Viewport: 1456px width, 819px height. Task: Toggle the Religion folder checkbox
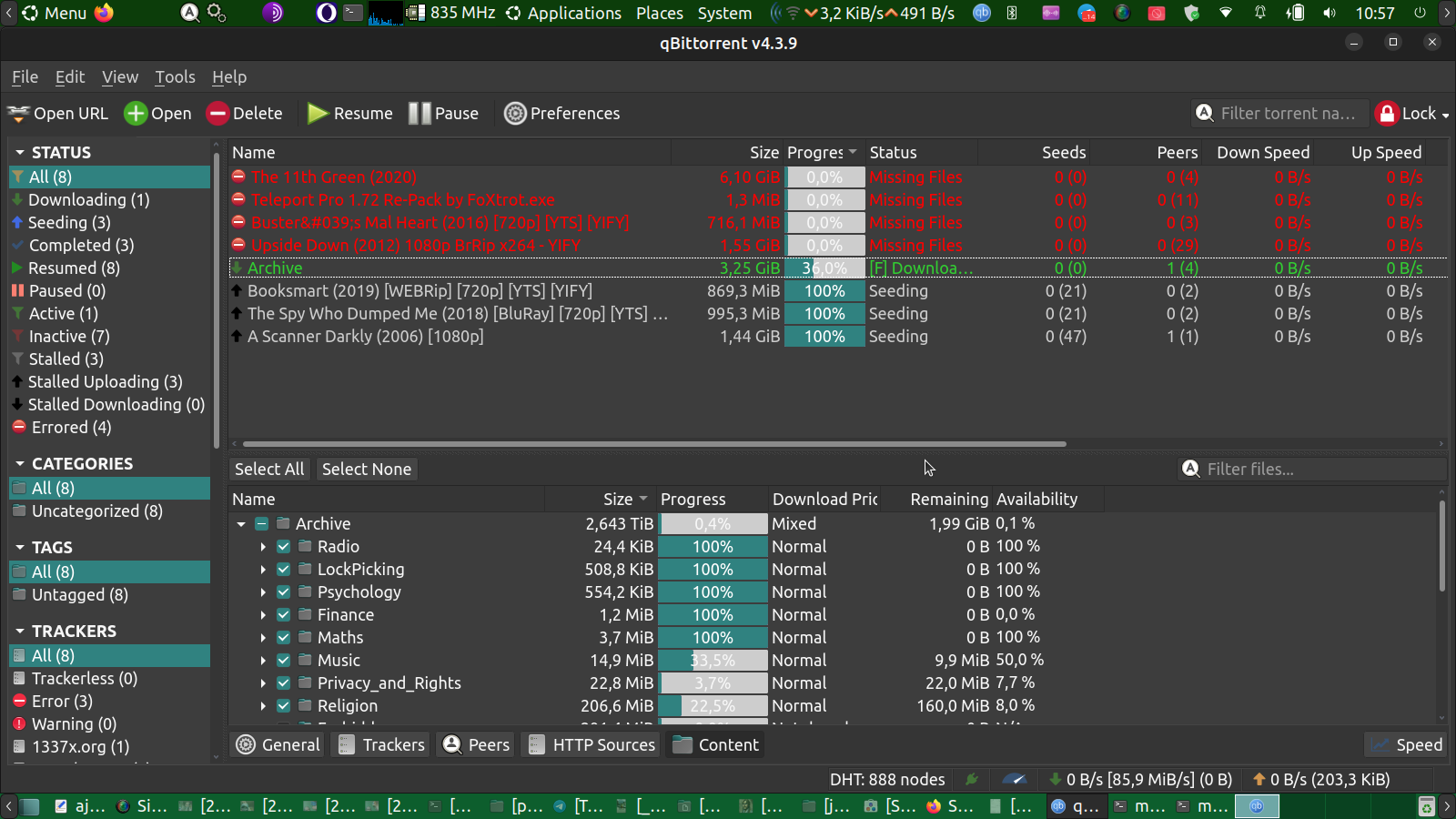pyautogui.click(x=284, y=706)
